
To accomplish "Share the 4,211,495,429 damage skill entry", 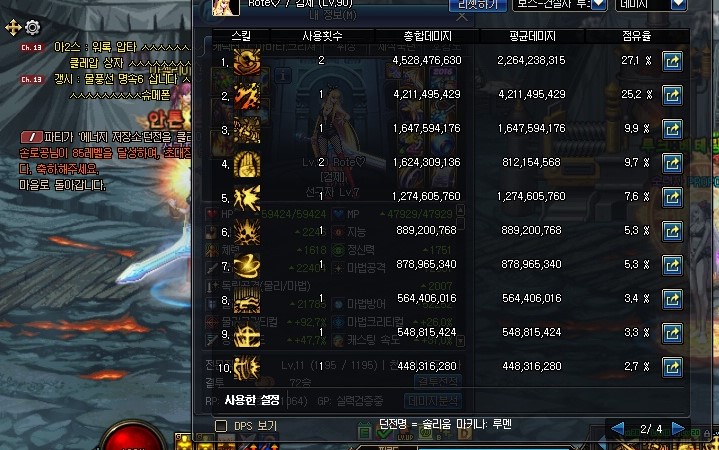I will point(672,95).
